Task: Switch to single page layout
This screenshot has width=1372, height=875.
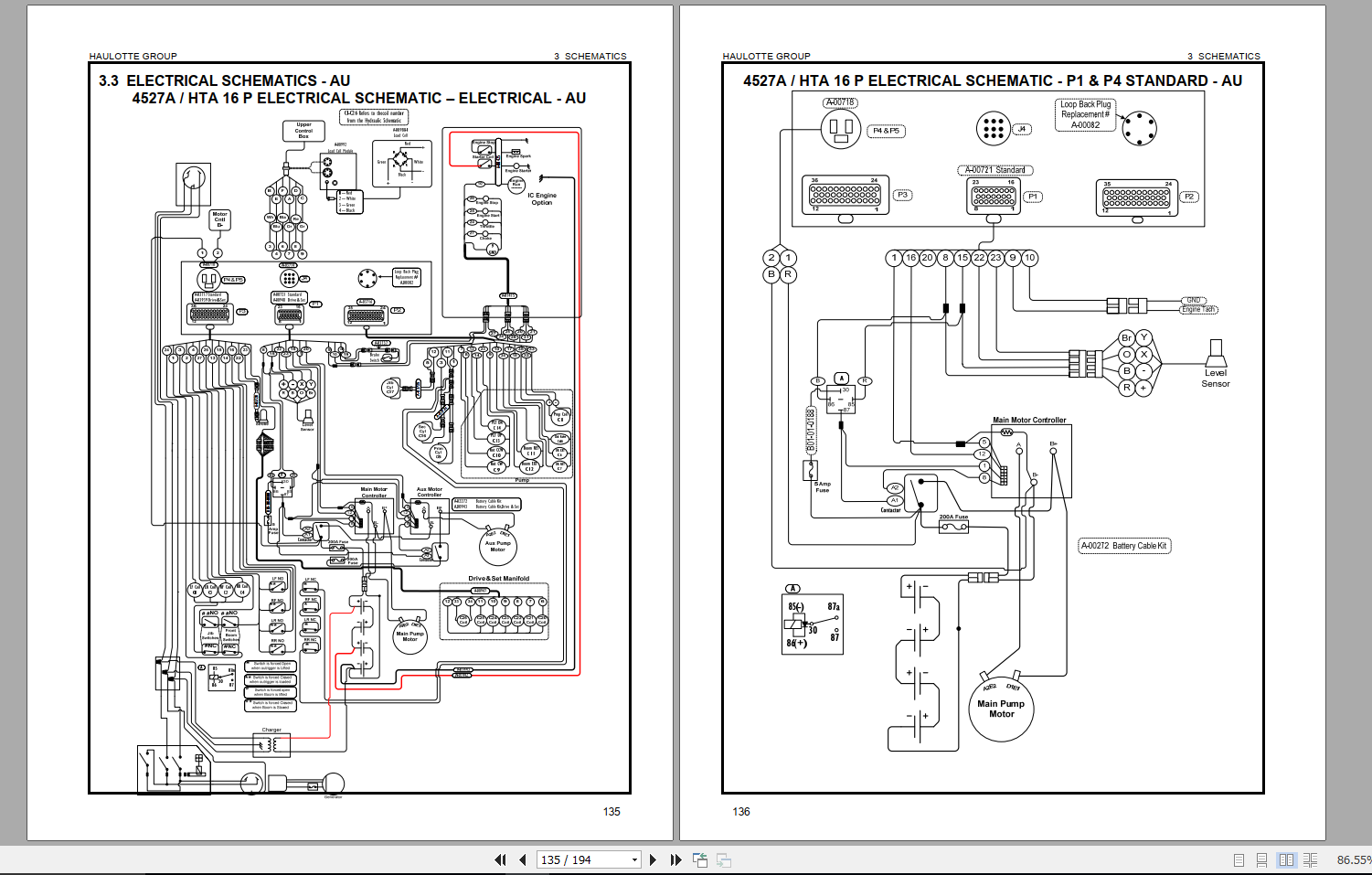Action: (1239, 859)
